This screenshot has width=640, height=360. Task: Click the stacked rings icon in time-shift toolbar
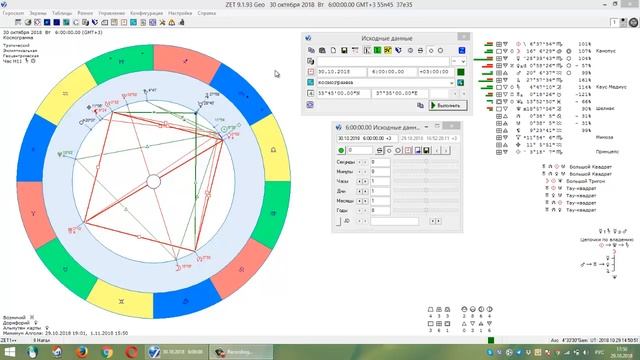(x=379, y=150)
